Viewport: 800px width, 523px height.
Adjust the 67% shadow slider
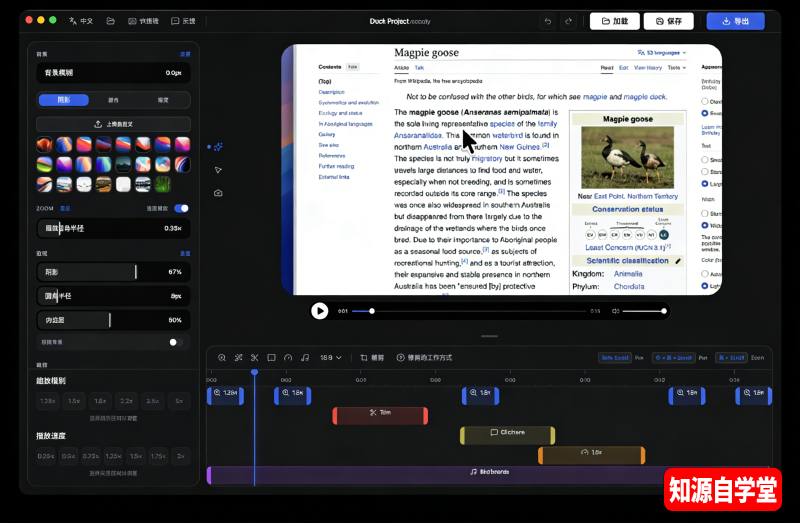tap(135, 272)
